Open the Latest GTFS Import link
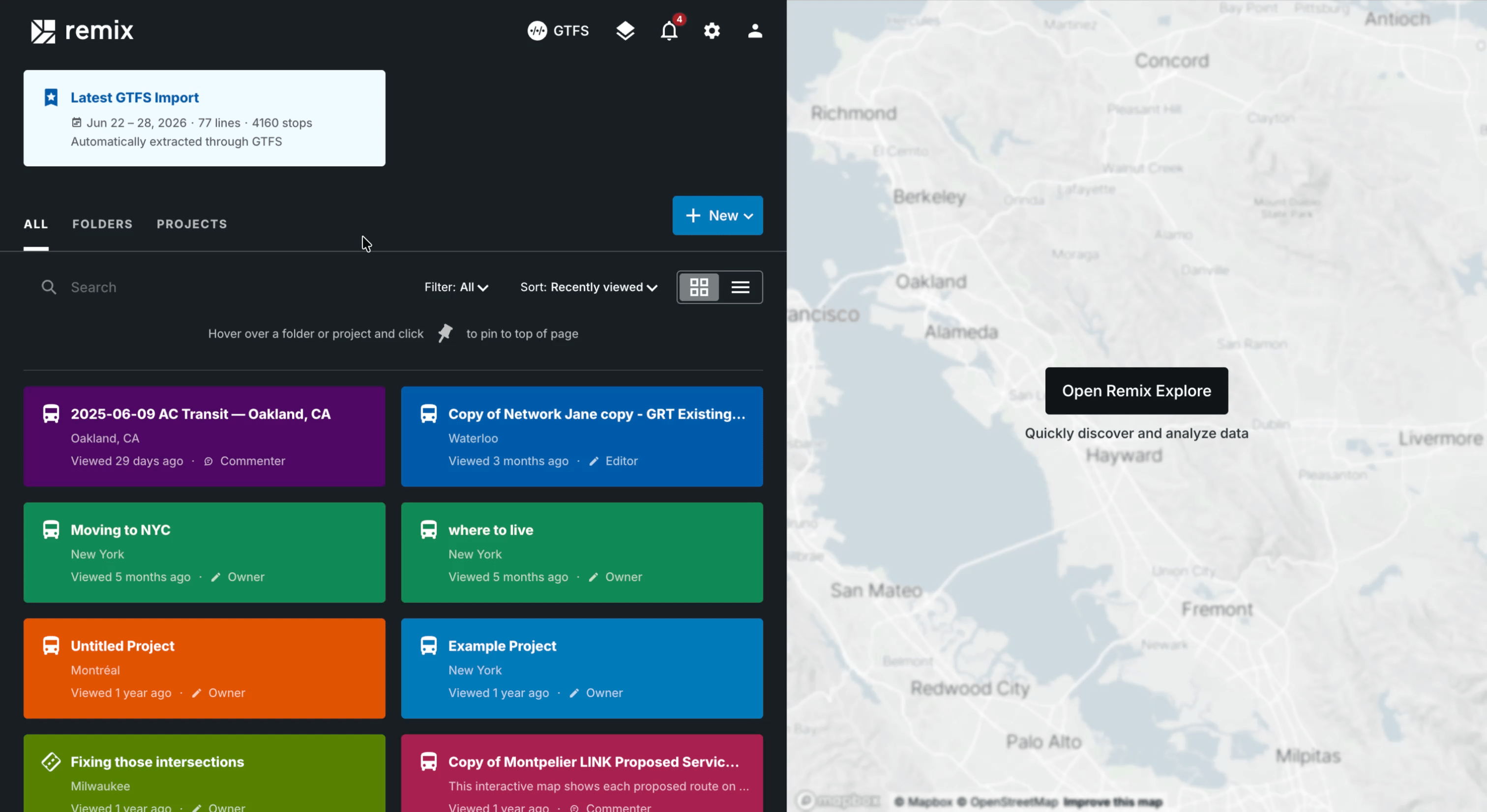The image size is (1487, 812). point(135,97)
